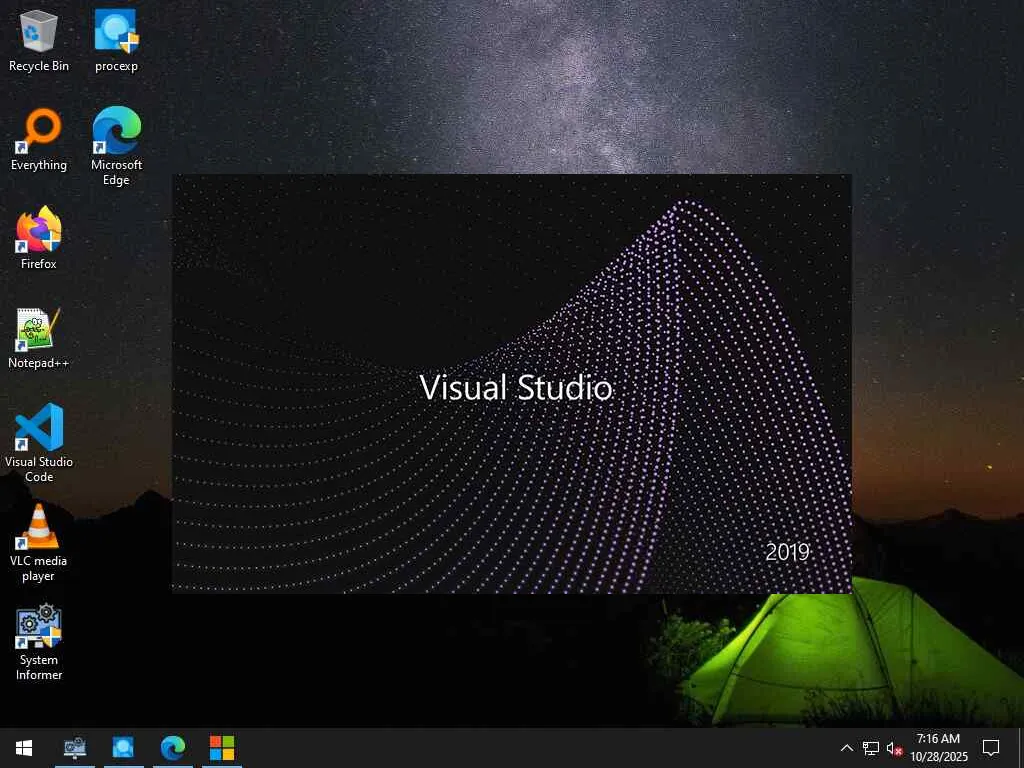Select the Firefox desktop shortcut

[x=39, y=238]
